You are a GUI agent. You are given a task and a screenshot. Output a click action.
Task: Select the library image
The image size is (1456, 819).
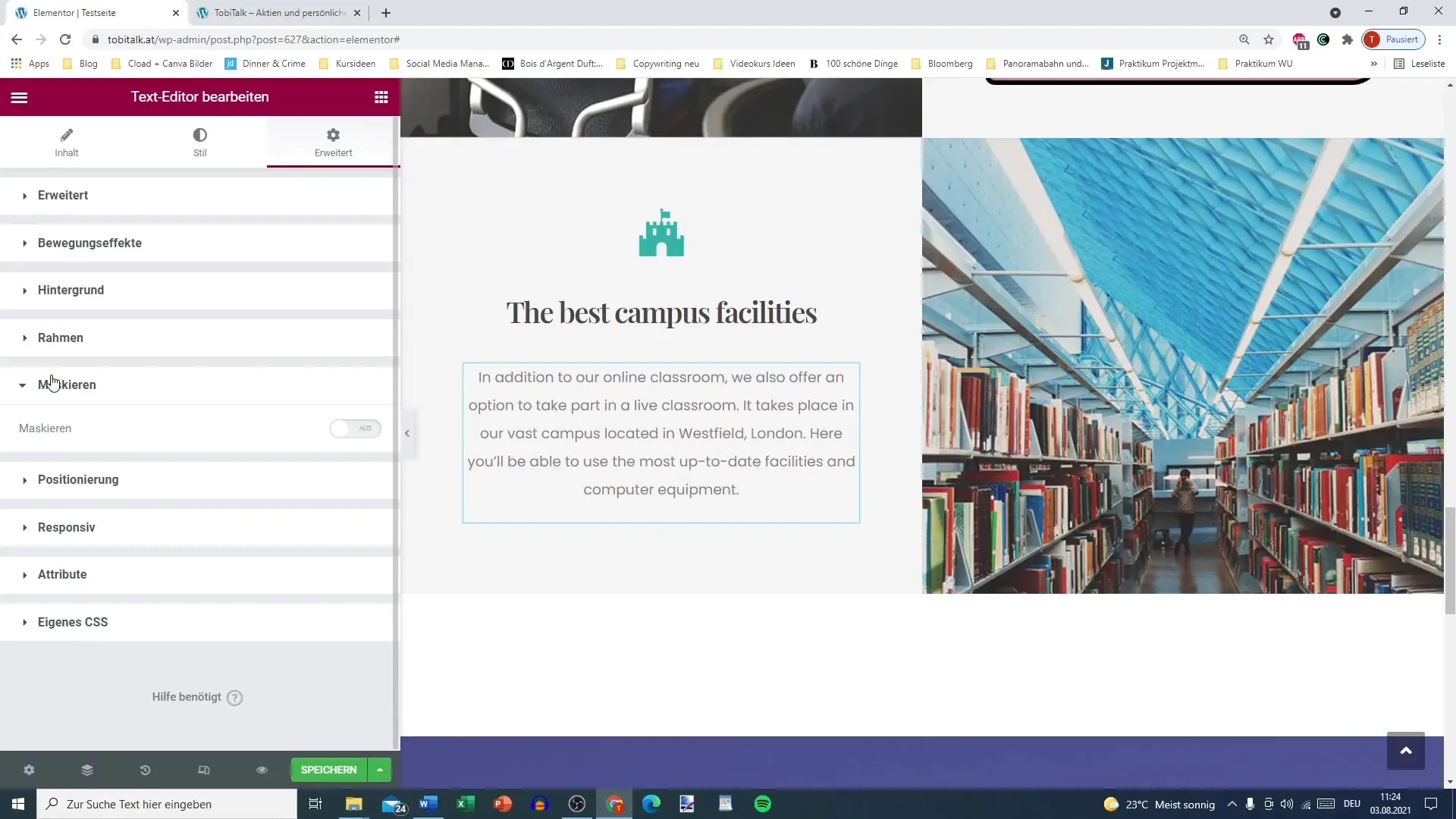pos(1183,366)
